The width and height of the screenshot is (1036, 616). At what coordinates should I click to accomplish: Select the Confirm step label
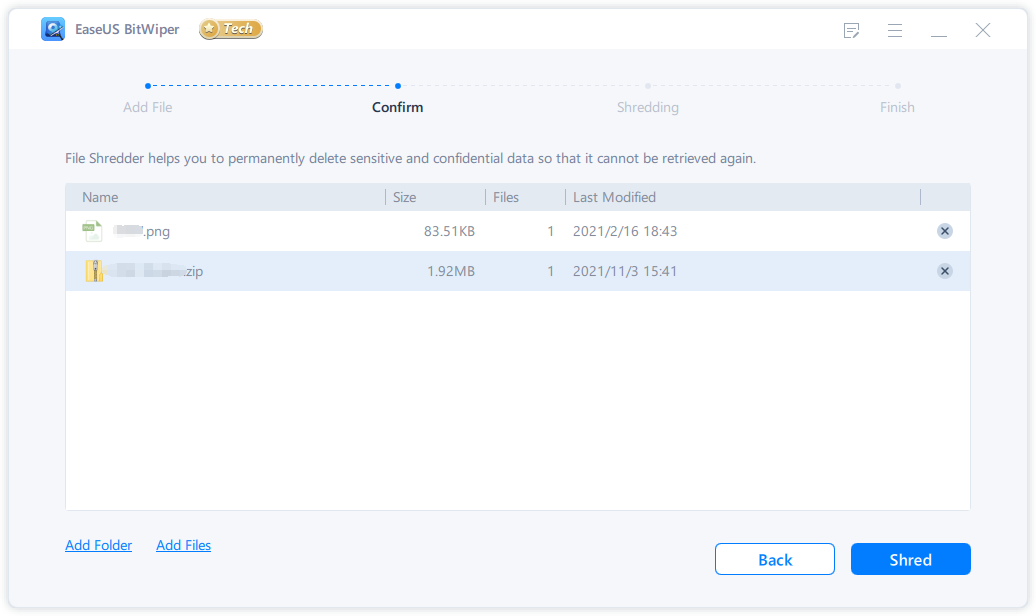click(397, 107)
